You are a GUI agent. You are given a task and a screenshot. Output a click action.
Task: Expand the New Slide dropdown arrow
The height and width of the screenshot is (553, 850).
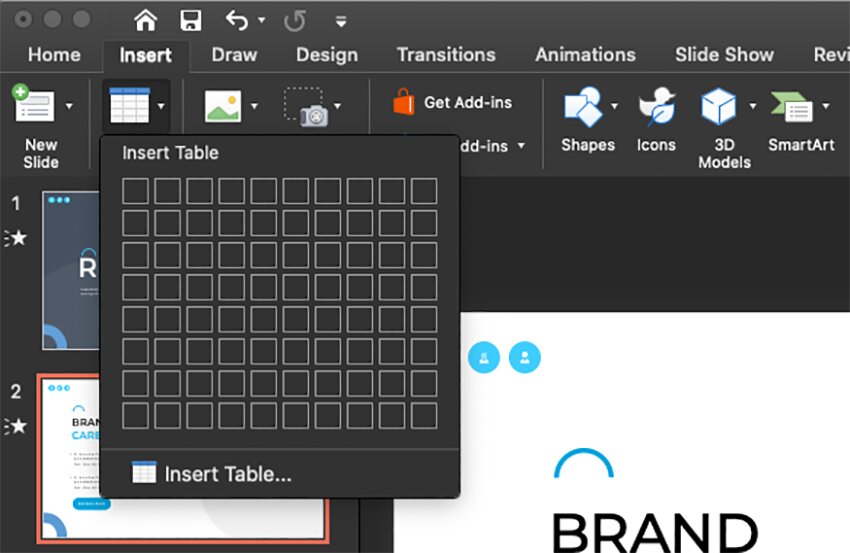click(x=69, y=106)
